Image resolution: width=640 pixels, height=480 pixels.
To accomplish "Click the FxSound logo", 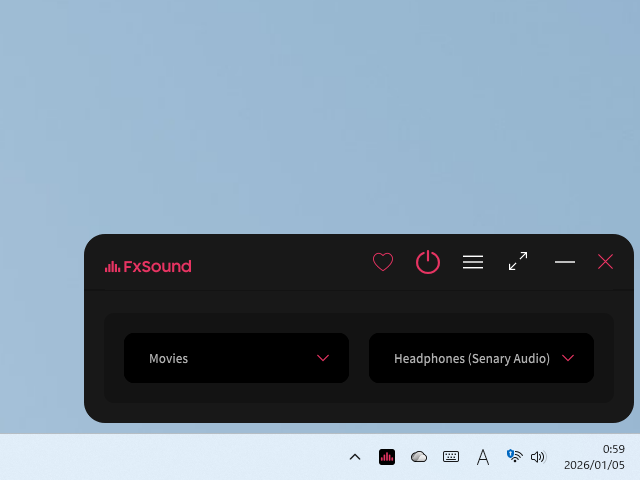I will point(148,267).
